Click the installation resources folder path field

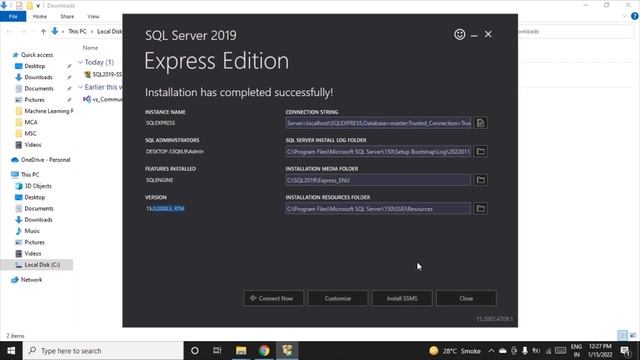click(x=378, y=209)
